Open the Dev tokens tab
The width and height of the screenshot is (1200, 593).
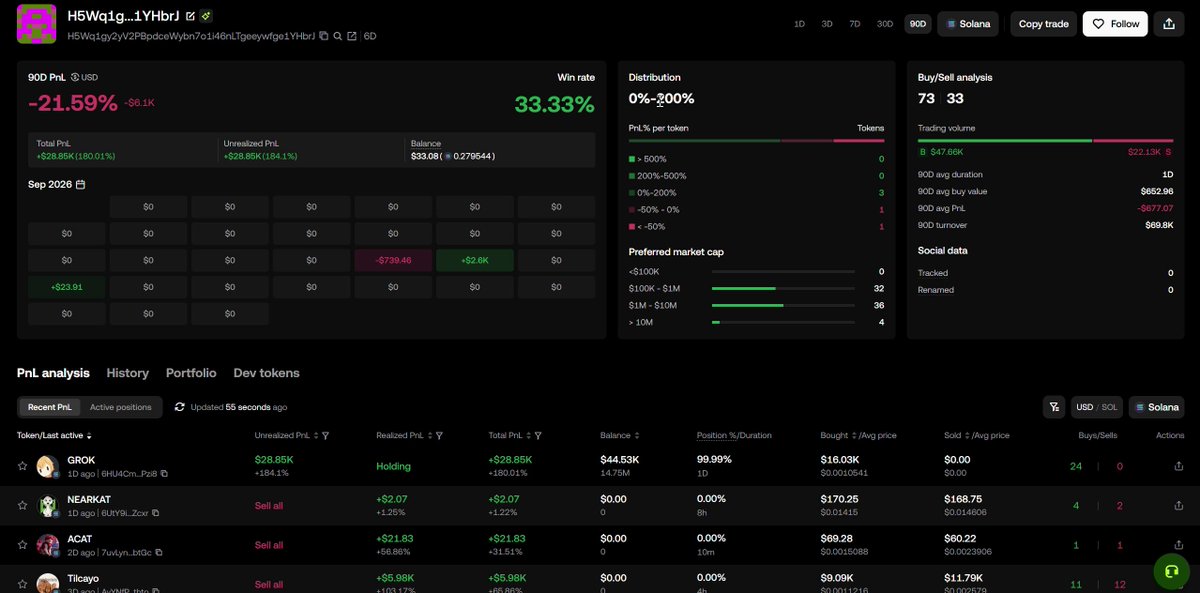tap(266, 373)
